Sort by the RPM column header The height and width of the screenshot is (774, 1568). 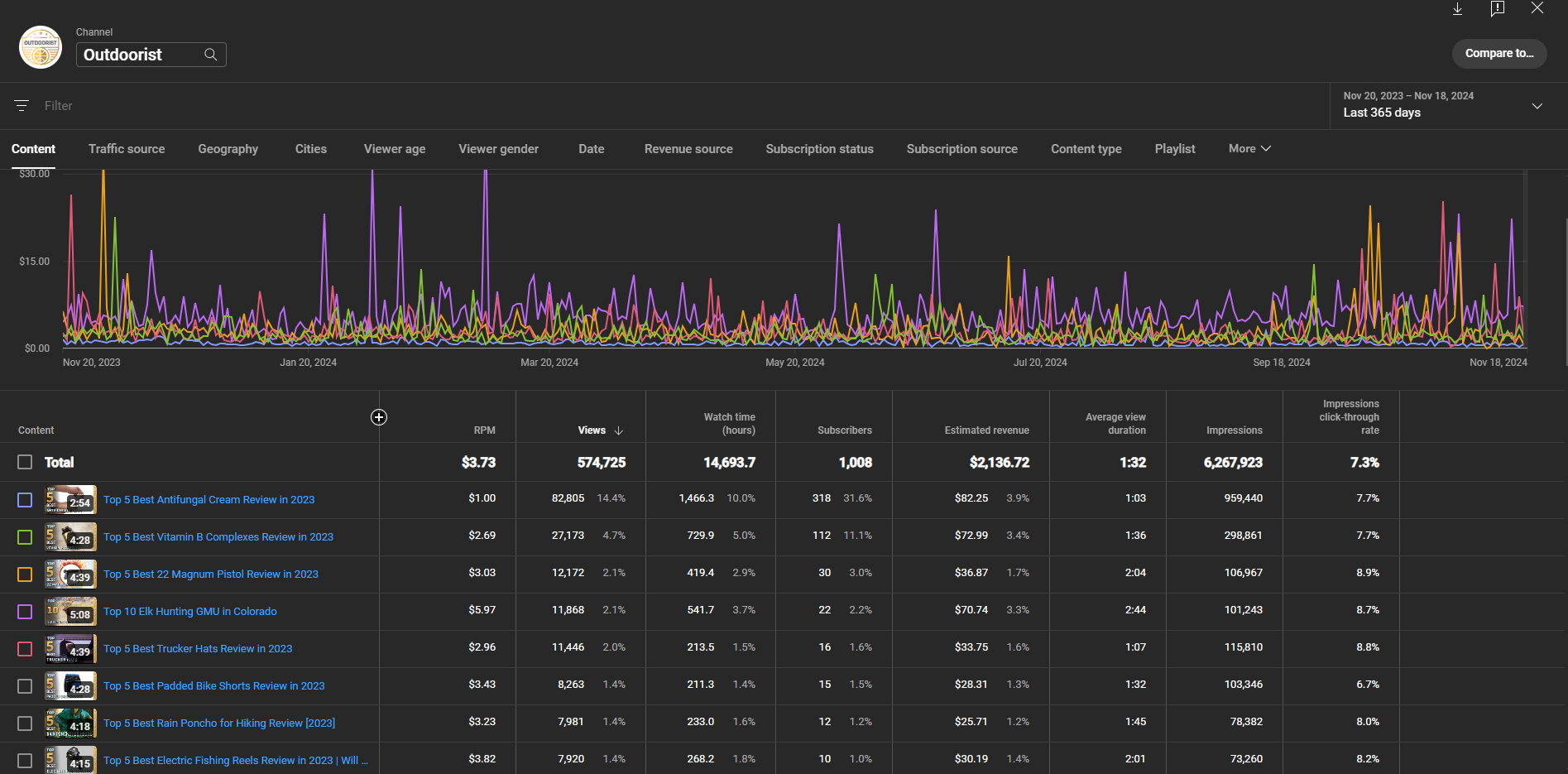tap(484, 430)
